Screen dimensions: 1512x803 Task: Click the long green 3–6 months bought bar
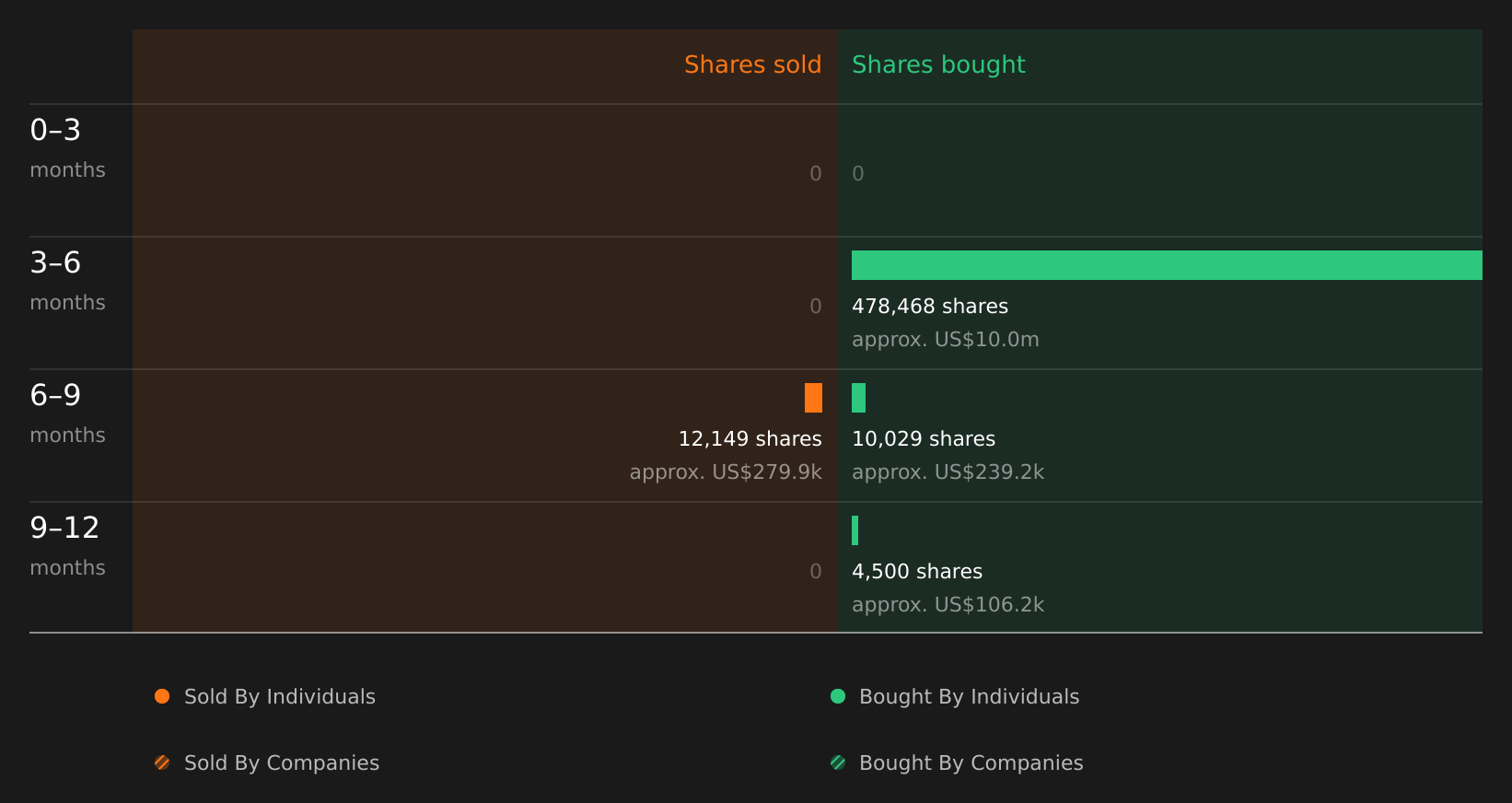[x=1167, y=265]
